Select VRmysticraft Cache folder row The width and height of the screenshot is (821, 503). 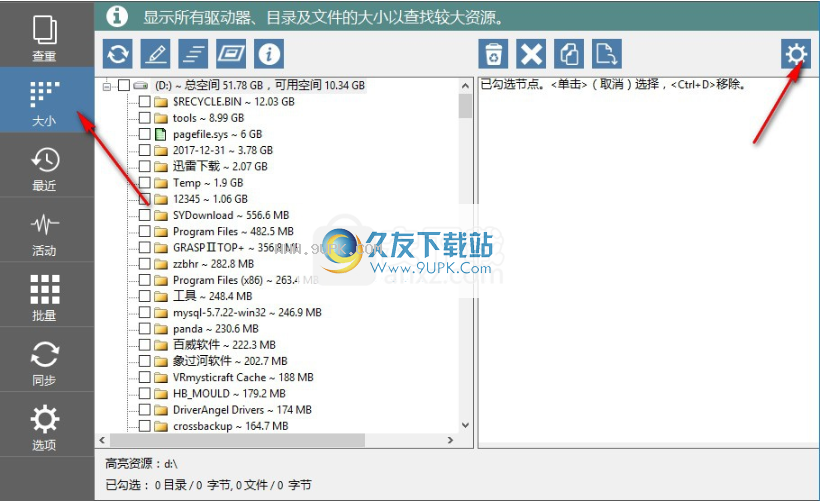pyautogui.click(x=243, y=377)
